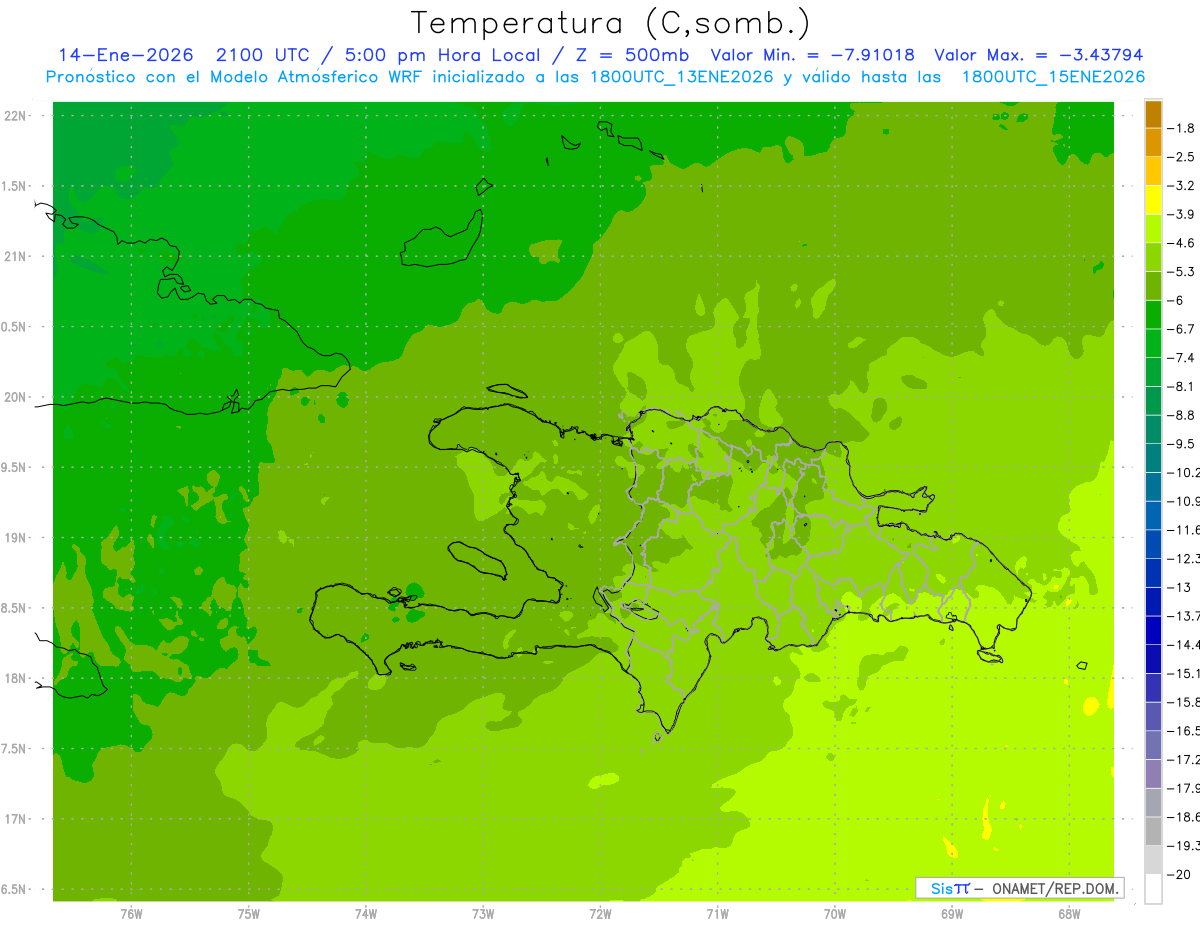Click the '18N' latitude axis label
Screen dimensions: 1200x927
click(15, 678)
